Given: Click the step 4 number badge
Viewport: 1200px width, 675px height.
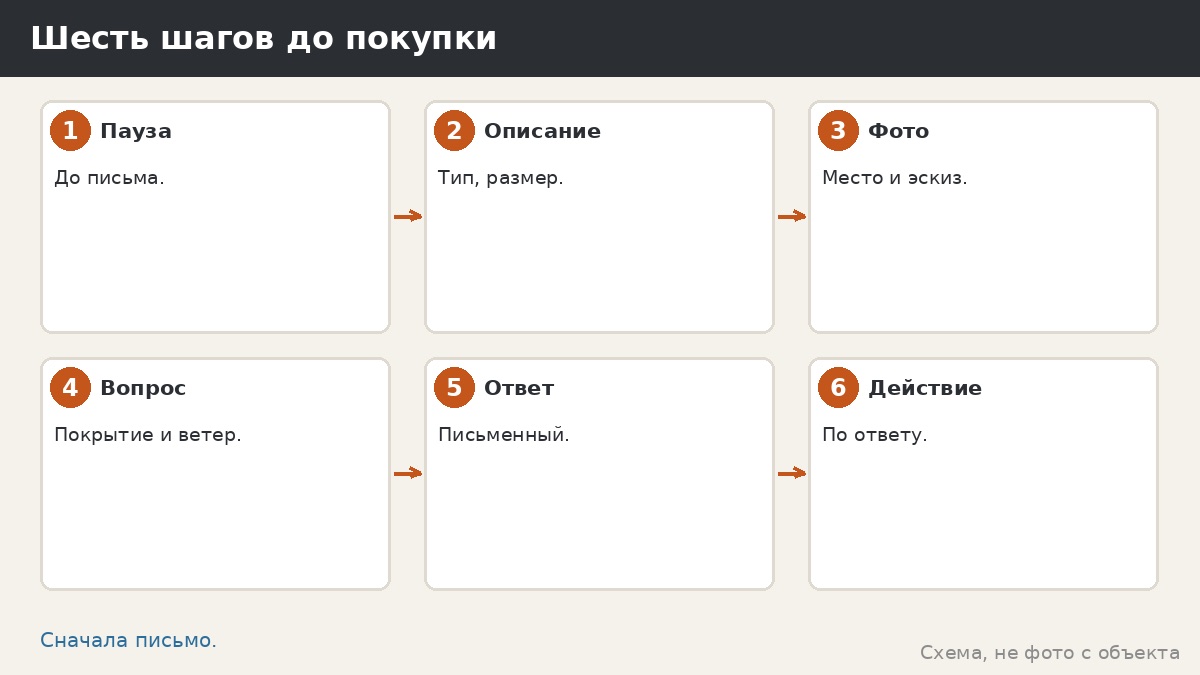Looking at the screenshot, I should click(x=70, y=388).
